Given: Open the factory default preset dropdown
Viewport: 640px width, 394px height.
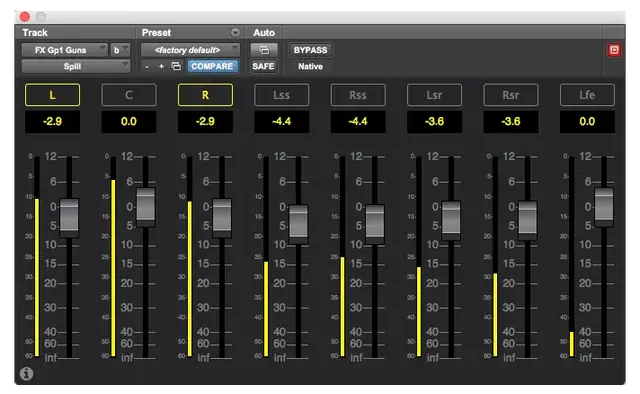Looking at the screenshot, I should 190,50.
